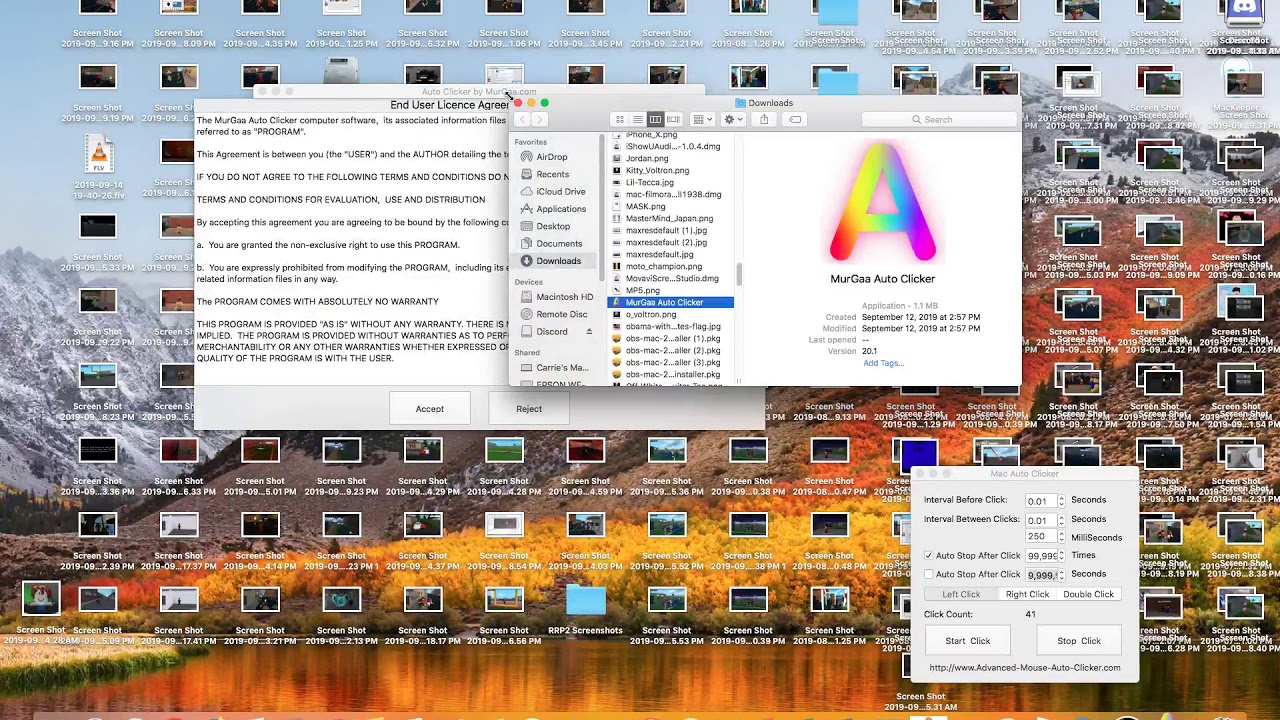Switch Finder to cover flow view
The width and height of the screenshot is (1280, 720).
coord(673,119)
